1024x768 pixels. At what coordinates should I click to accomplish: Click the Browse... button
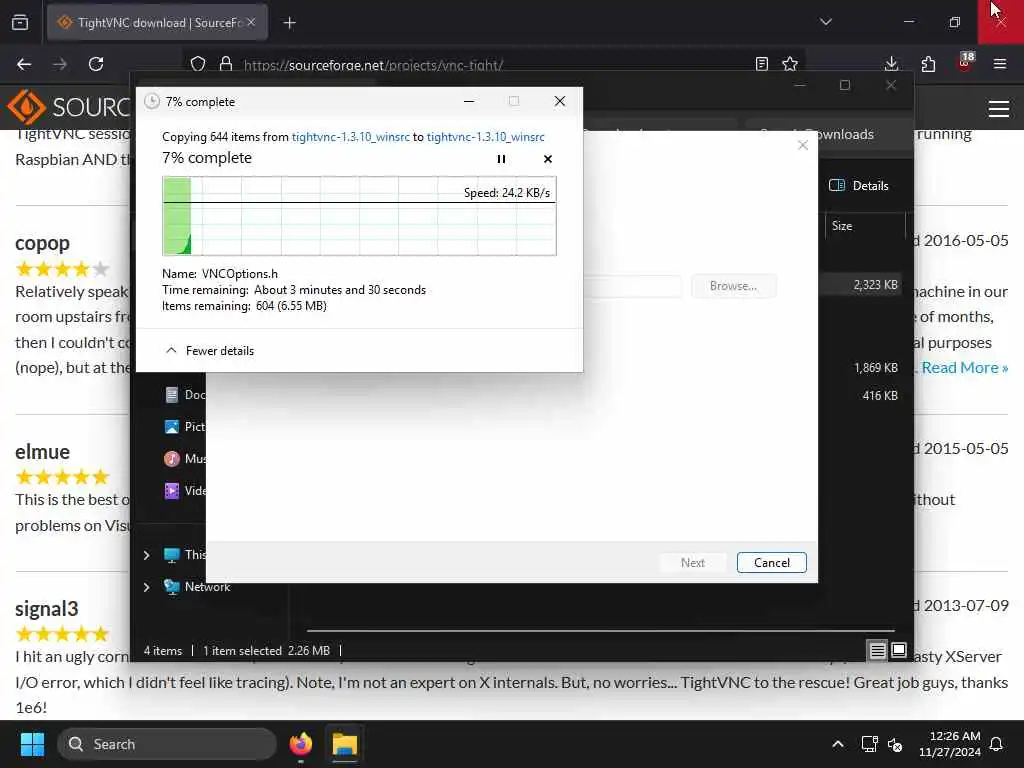tap(733, 285)
